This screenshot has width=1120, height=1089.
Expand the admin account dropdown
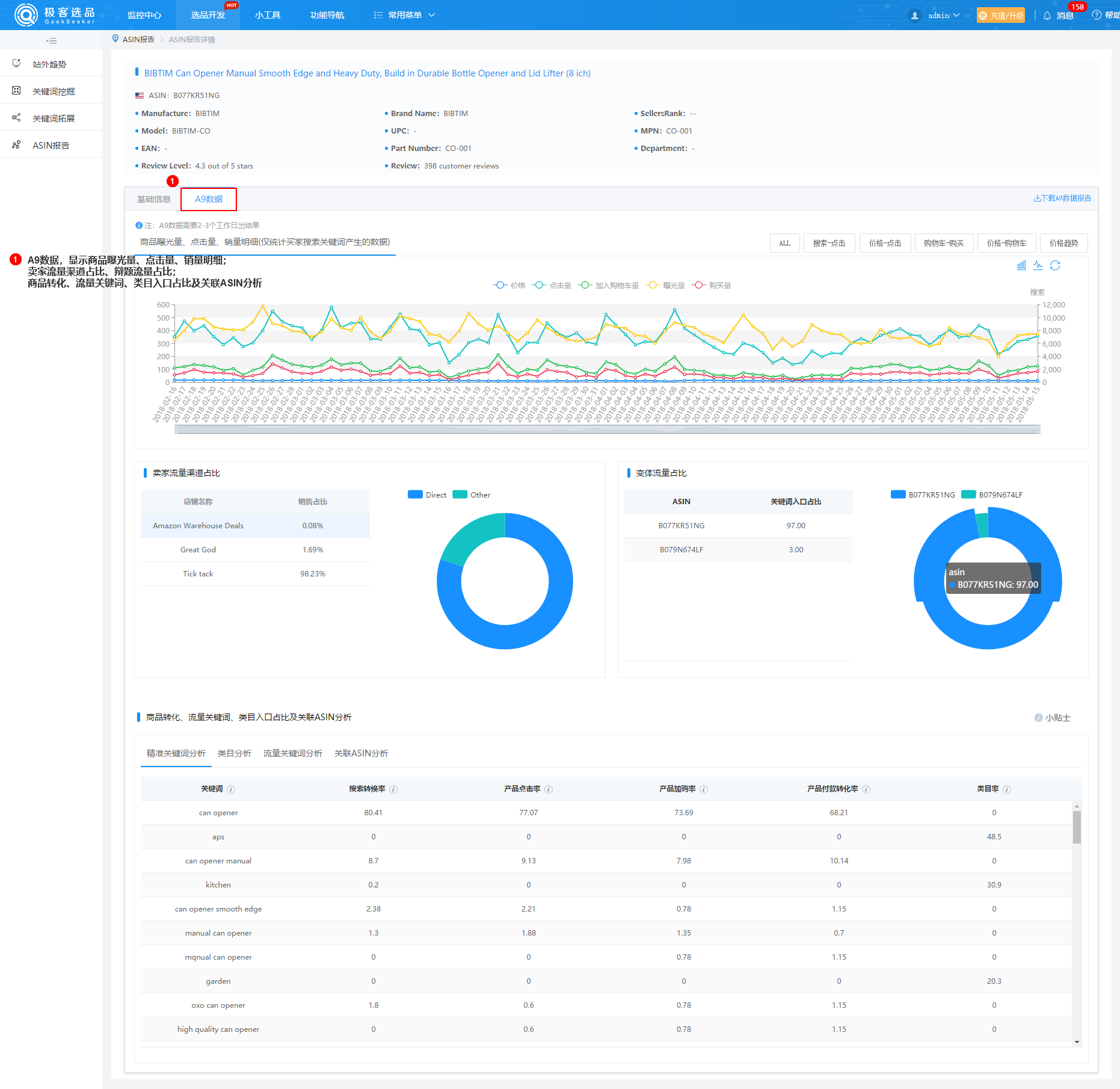pos(944,16)
